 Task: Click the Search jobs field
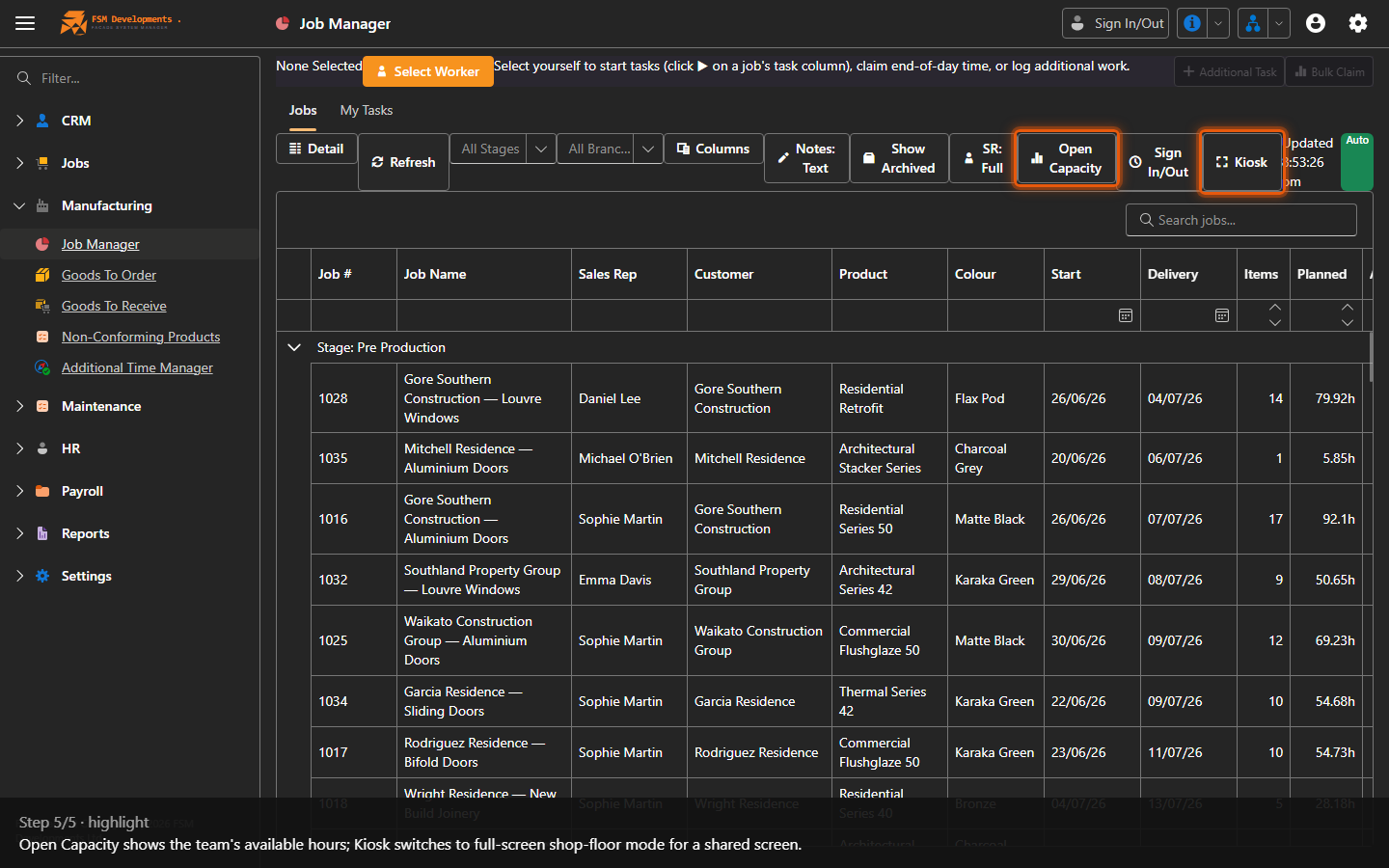(x=1241, y=220)
